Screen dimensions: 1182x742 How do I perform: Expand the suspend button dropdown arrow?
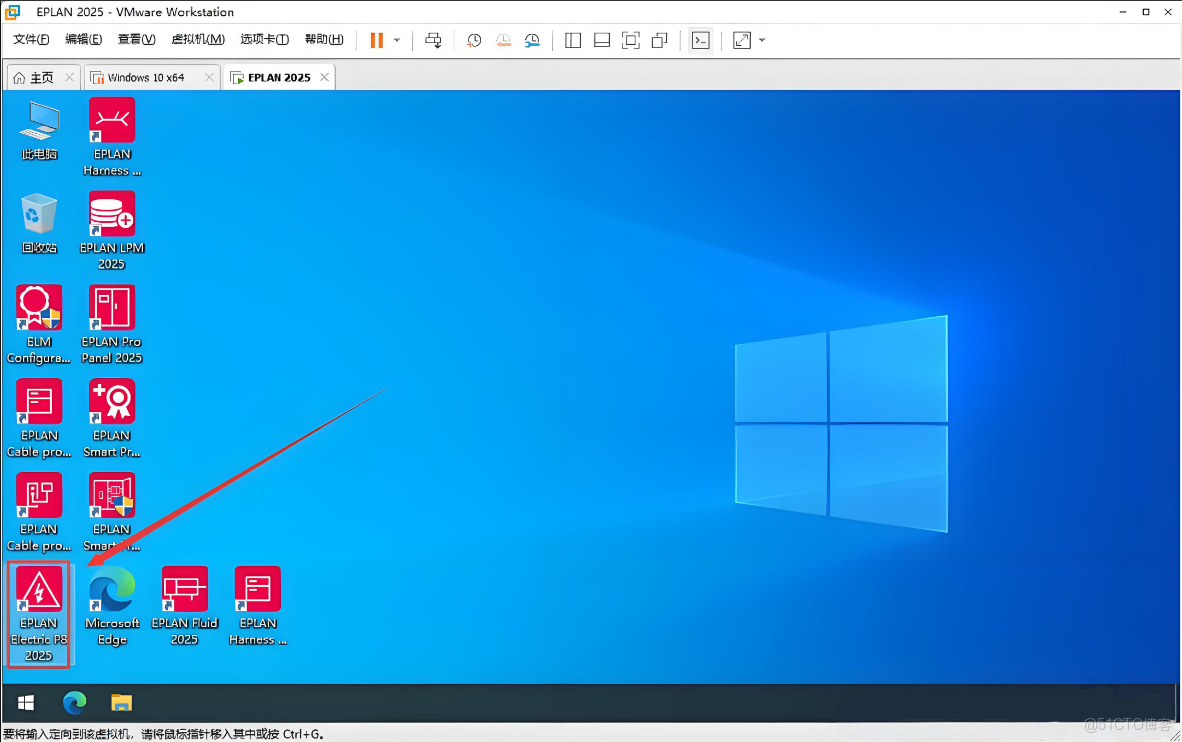pyautogui.click(x=397, y=40)
